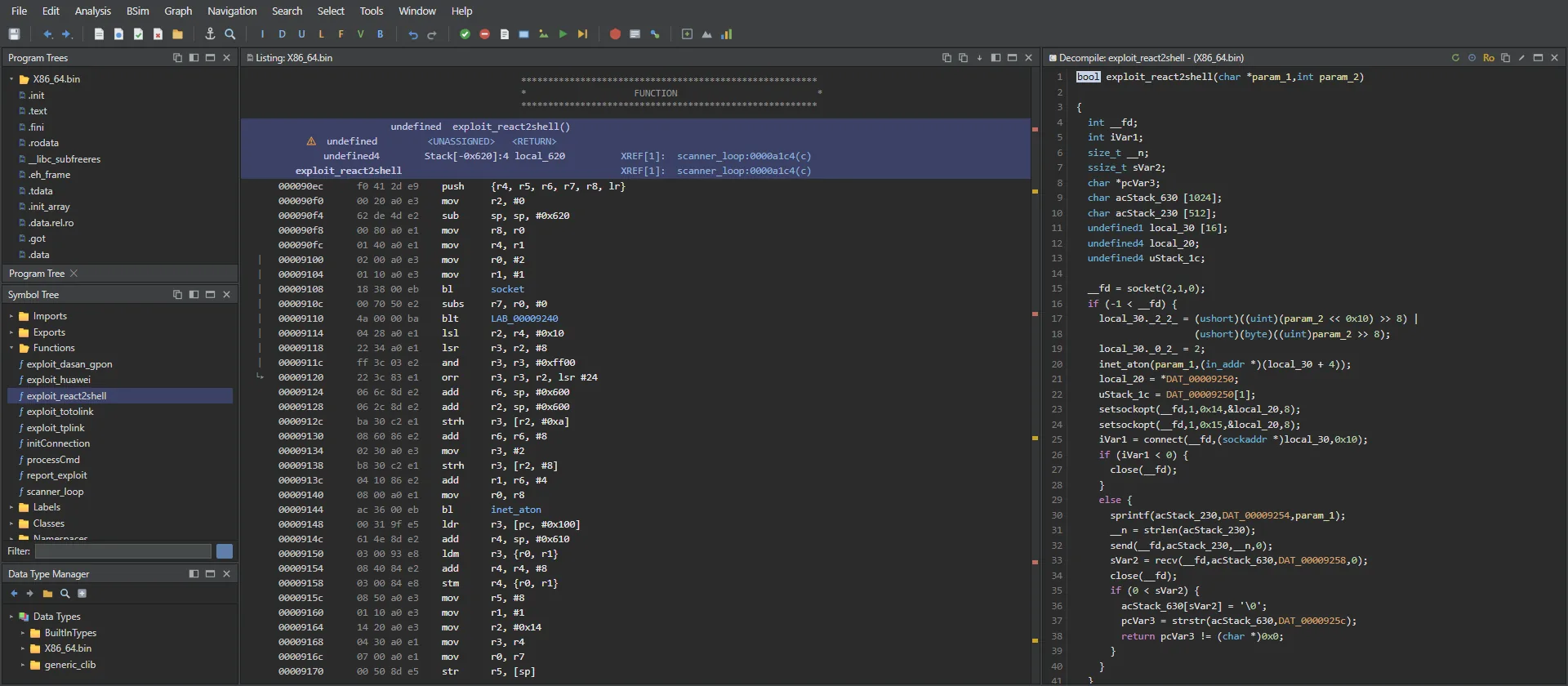
Task: Click the red octagon stop icon
Action: click(x=615, y=34)
